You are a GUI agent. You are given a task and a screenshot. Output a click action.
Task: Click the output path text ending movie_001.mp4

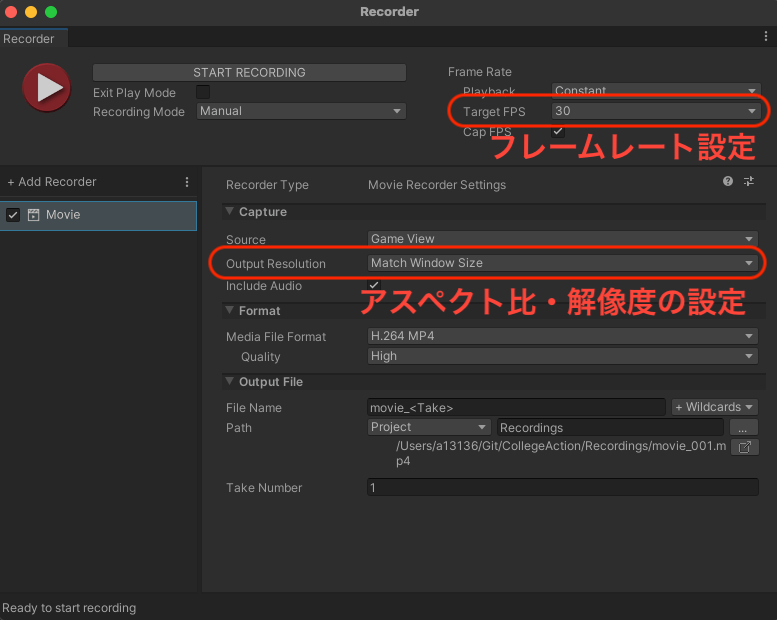[561, 453]
